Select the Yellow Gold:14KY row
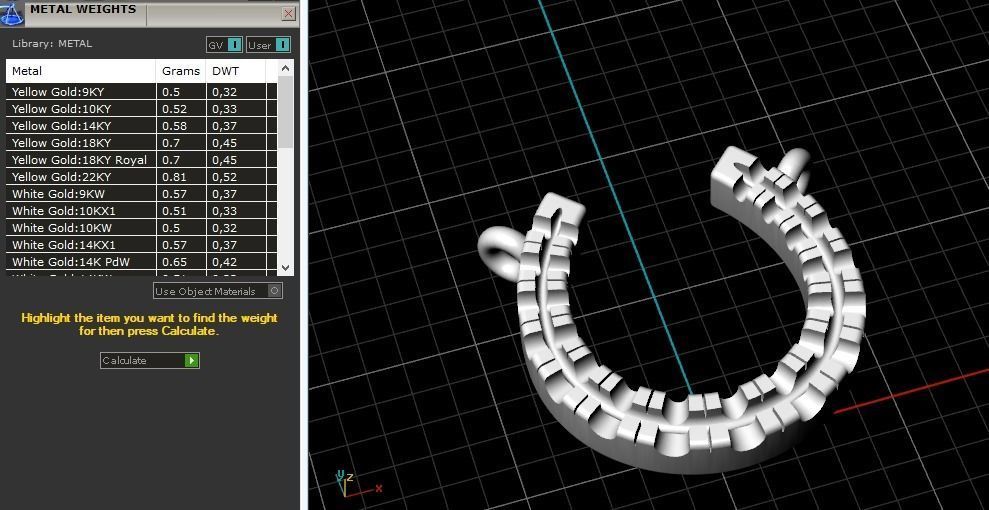Image resolution: width=989 pixels, height=510 pixels. 141,125
